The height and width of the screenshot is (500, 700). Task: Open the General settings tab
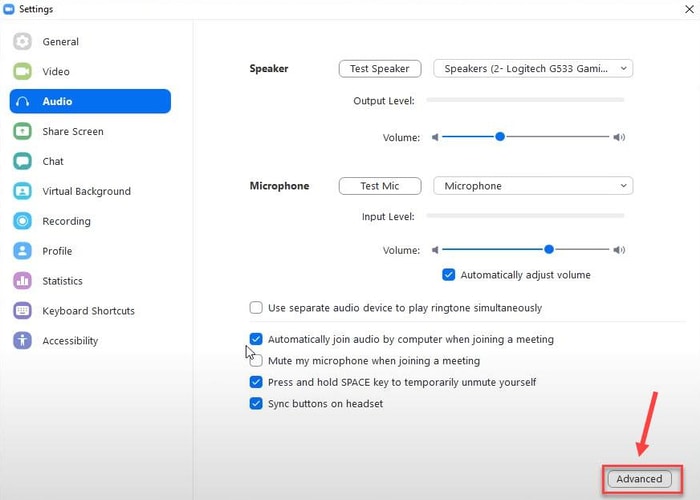coord(90,42)
